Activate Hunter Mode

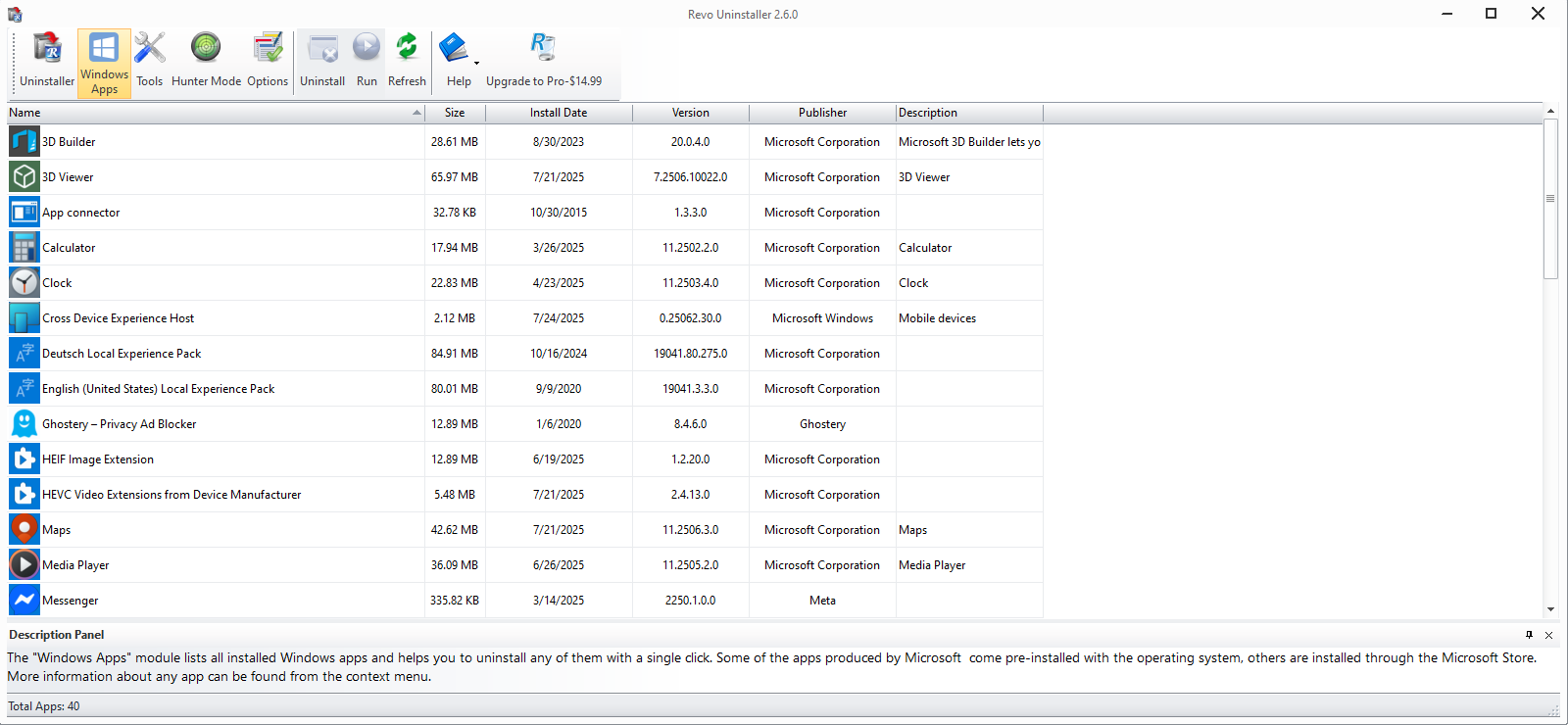pos(206,61)
